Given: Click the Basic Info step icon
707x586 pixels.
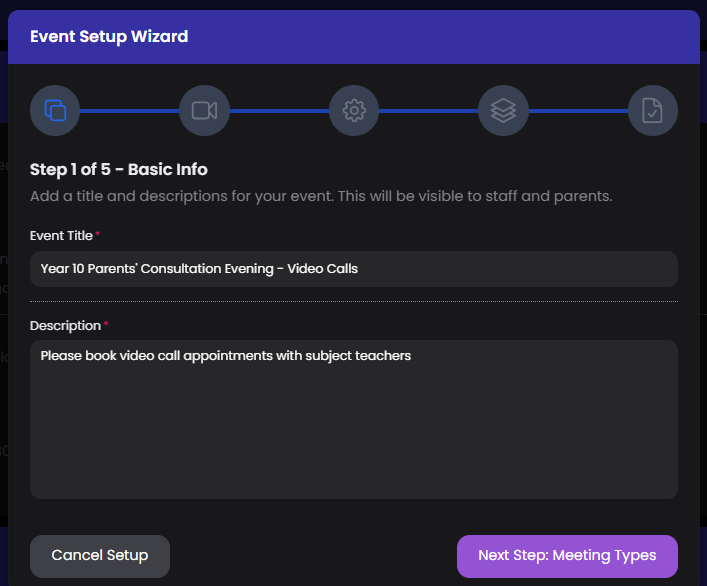Looking at the screenshot, I should pyautogui.click(x=55, y=110).
